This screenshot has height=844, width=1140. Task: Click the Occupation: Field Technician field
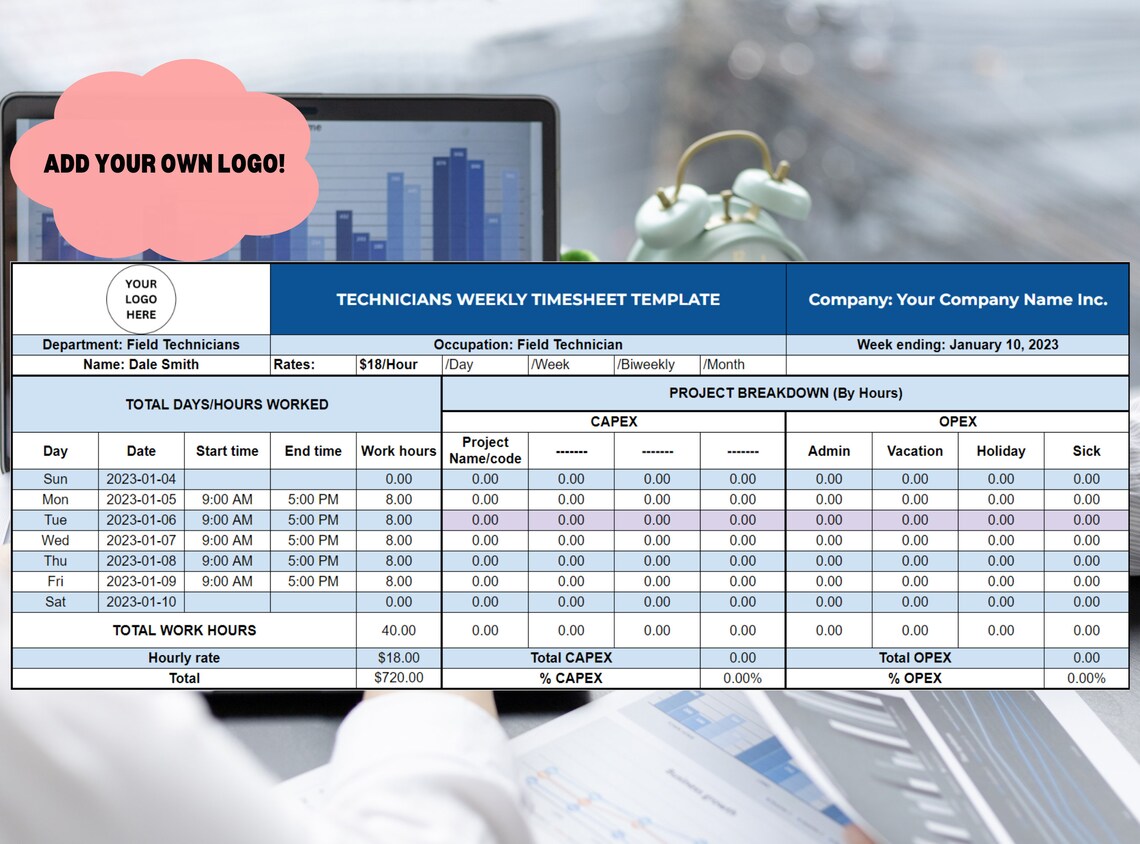(x=527, y=343)
